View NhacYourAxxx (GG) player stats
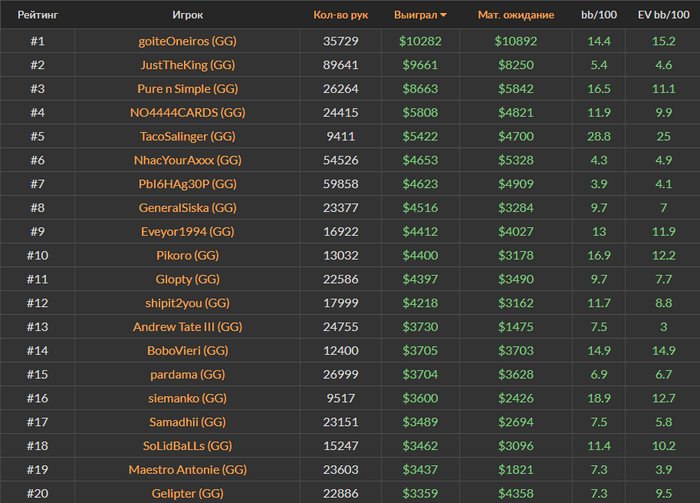 187,160
